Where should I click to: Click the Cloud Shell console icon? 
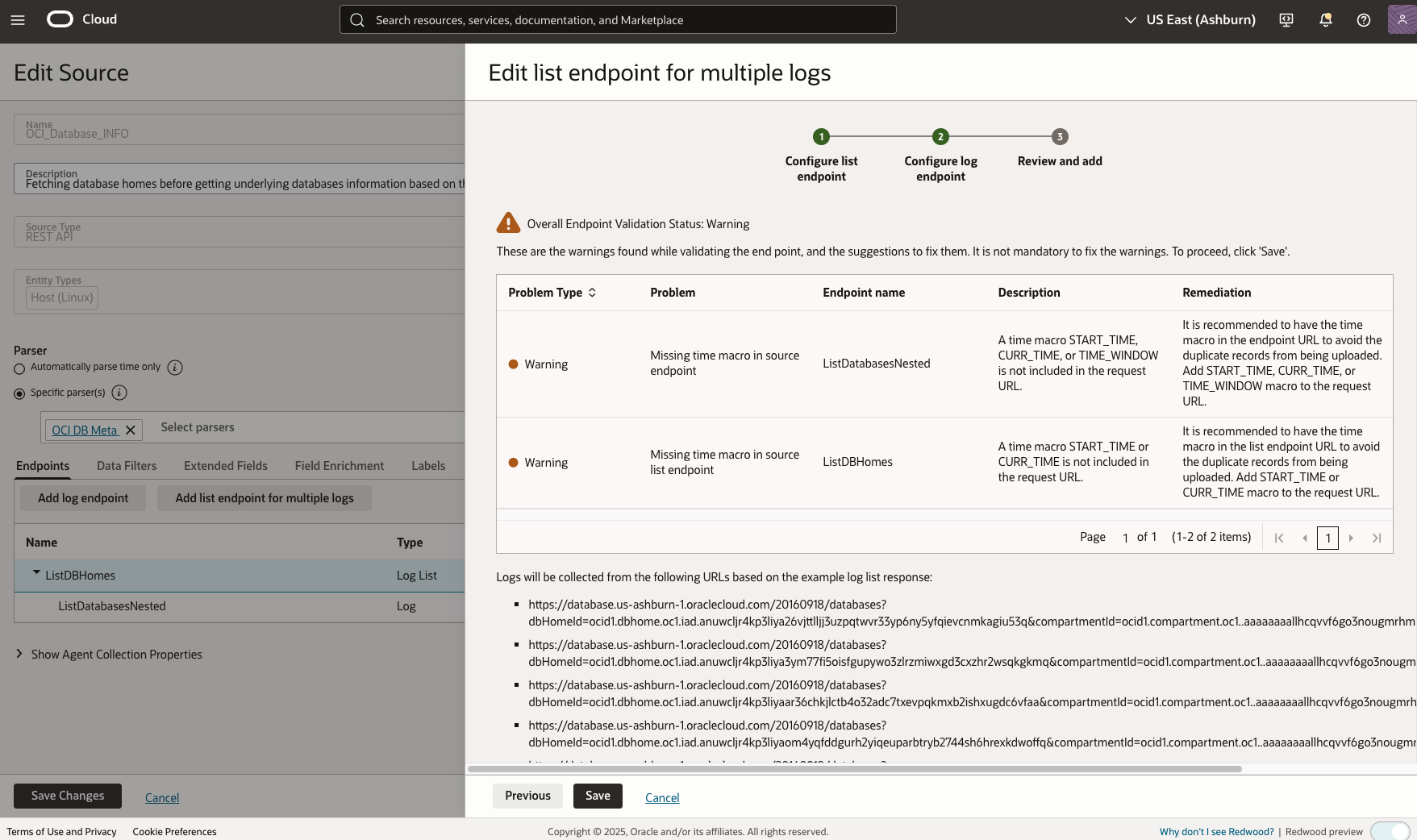pyautogui.click(x=1285, y=19)
